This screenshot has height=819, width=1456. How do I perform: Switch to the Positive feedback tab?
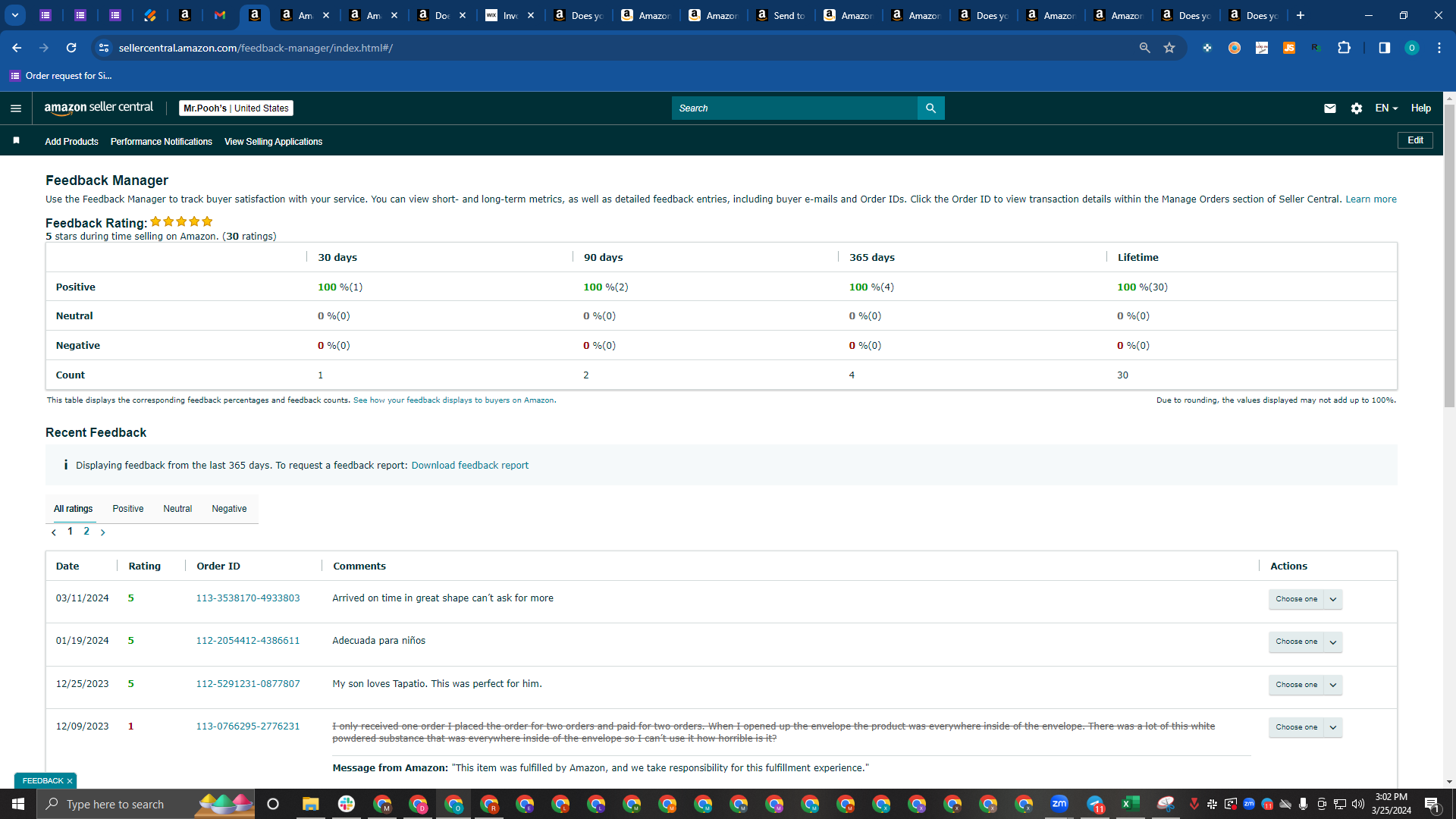tap(128, 509)
